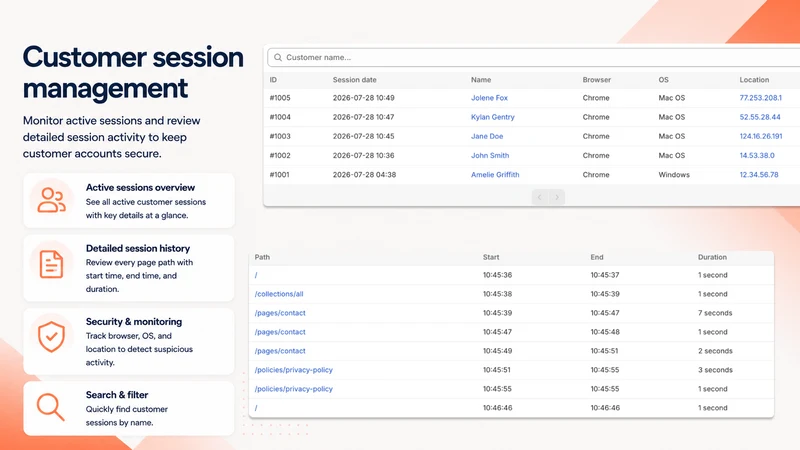Click the Start column header
This screenshot has height=450, width=800.
click(x=491, y=257)
